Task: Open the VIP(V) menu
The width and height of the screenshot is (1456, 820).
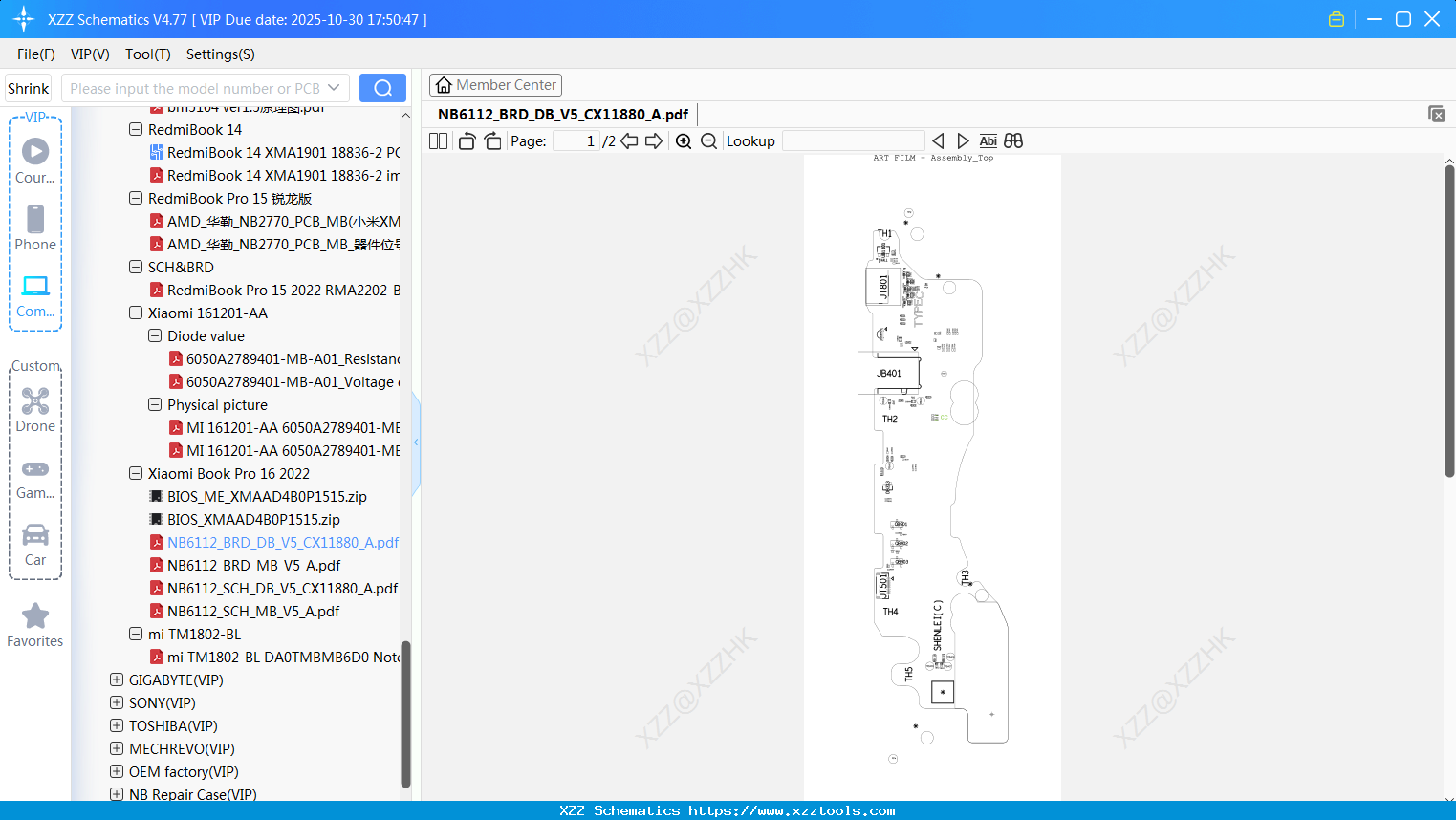Action: point(90,54)
